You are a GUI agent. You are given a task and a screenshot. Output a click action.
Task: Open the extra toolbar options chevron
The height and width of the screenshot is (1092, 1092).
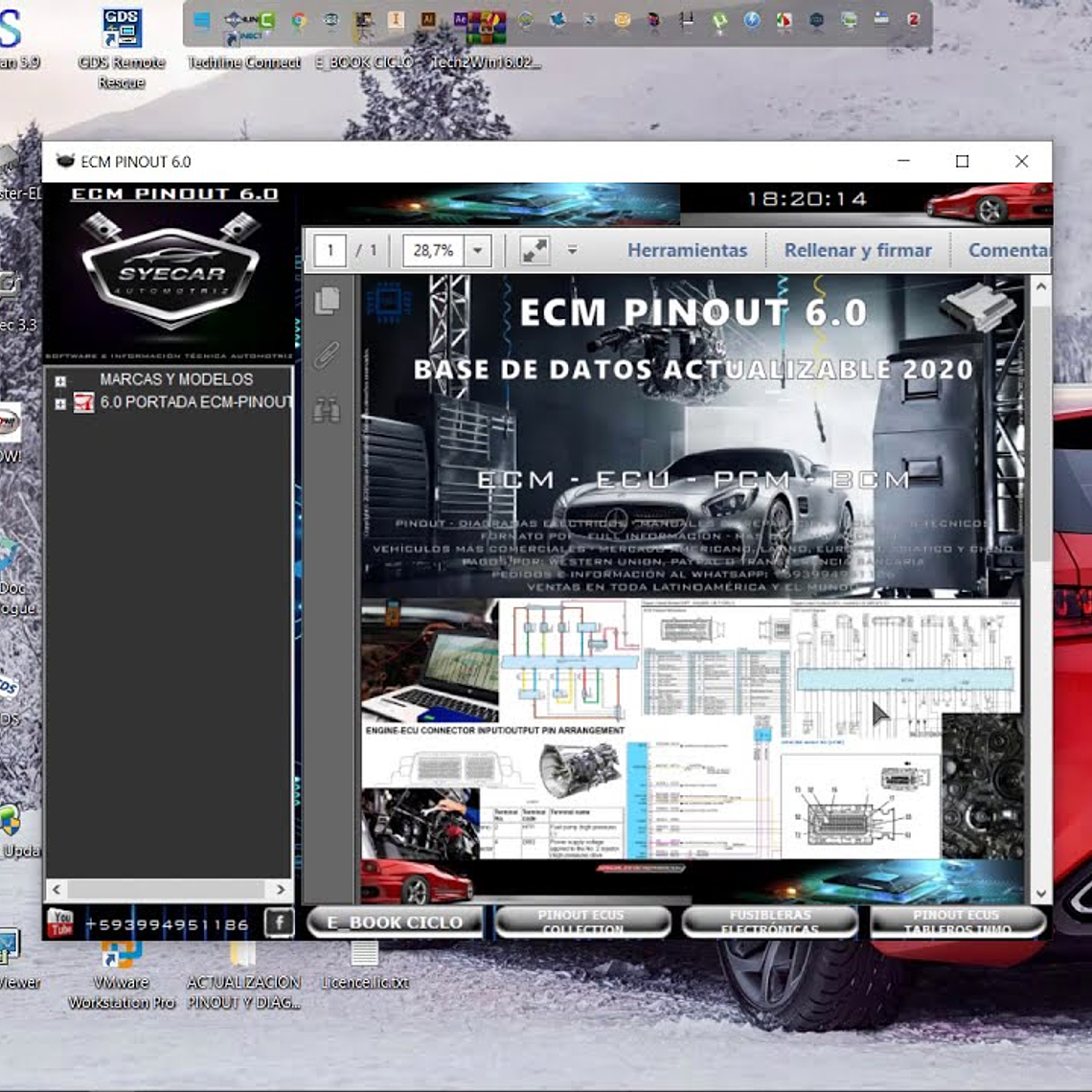tap(573, 251)
